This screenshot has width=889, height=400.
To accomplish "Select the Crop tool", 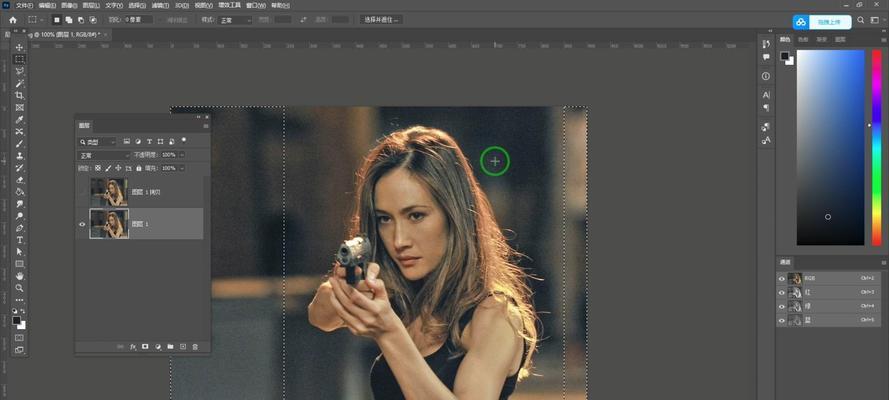I will coord(19,95).
